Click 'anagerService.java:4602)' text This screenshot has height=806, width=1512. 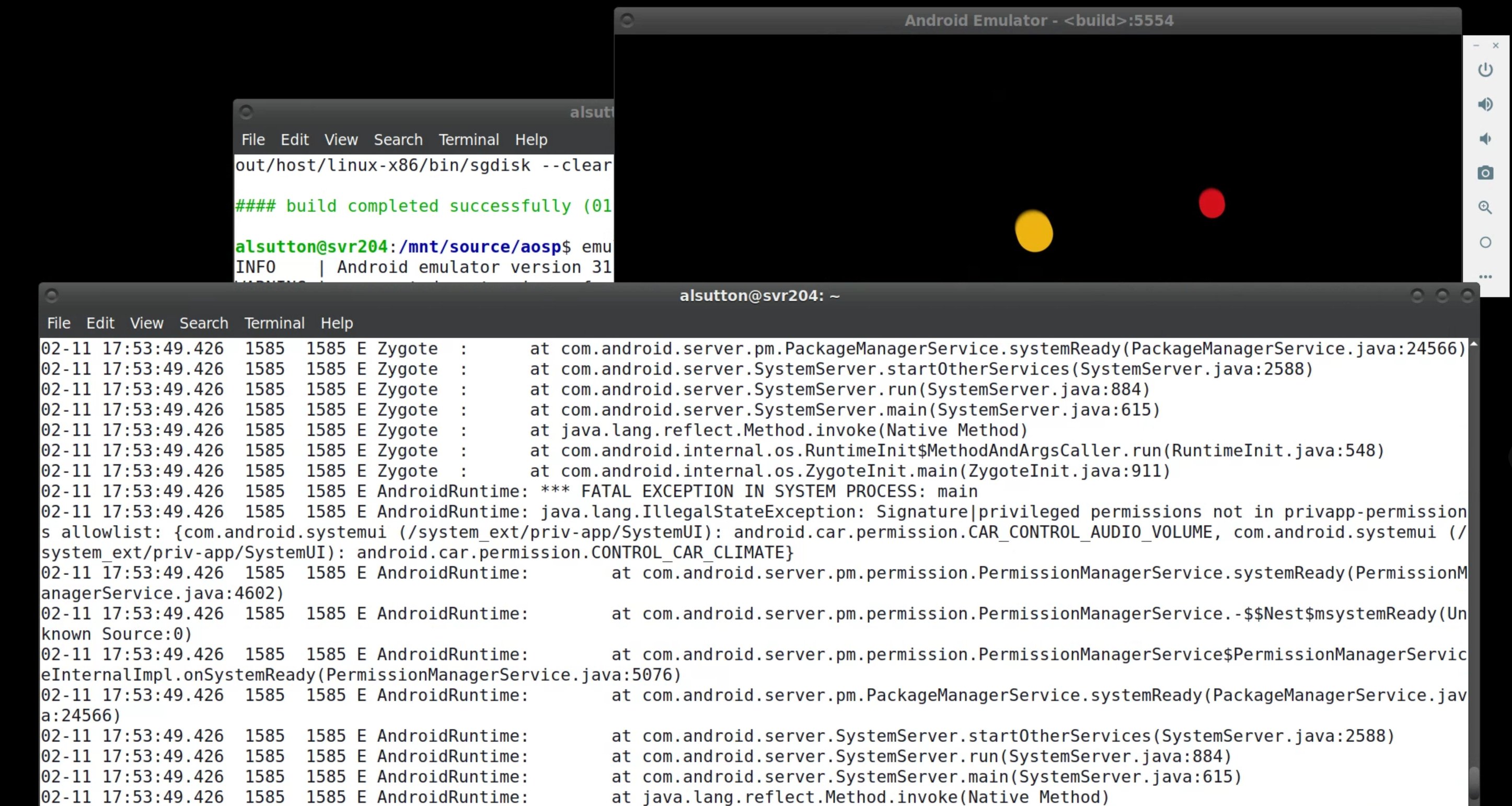coord(163,593)
